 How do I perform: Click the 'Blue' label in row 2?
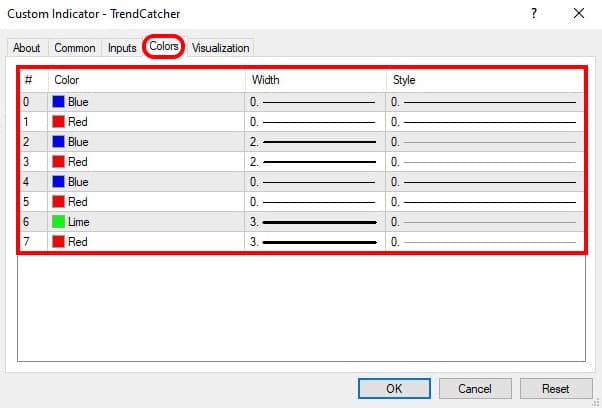coord(78,142)
